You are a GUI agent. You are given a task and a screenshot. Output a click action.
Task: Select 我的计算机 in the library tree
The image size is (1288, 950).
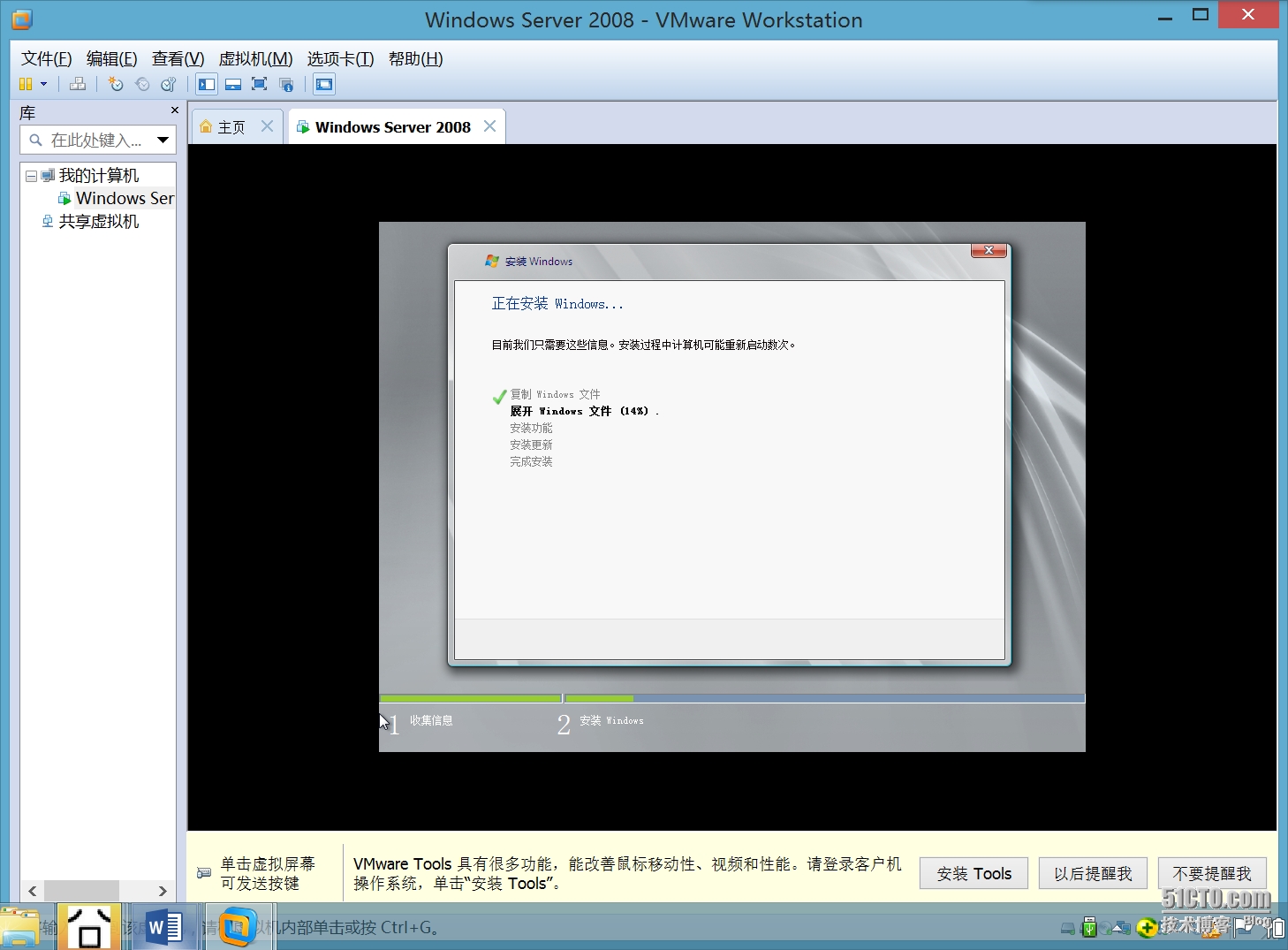[x=98, y=175]
